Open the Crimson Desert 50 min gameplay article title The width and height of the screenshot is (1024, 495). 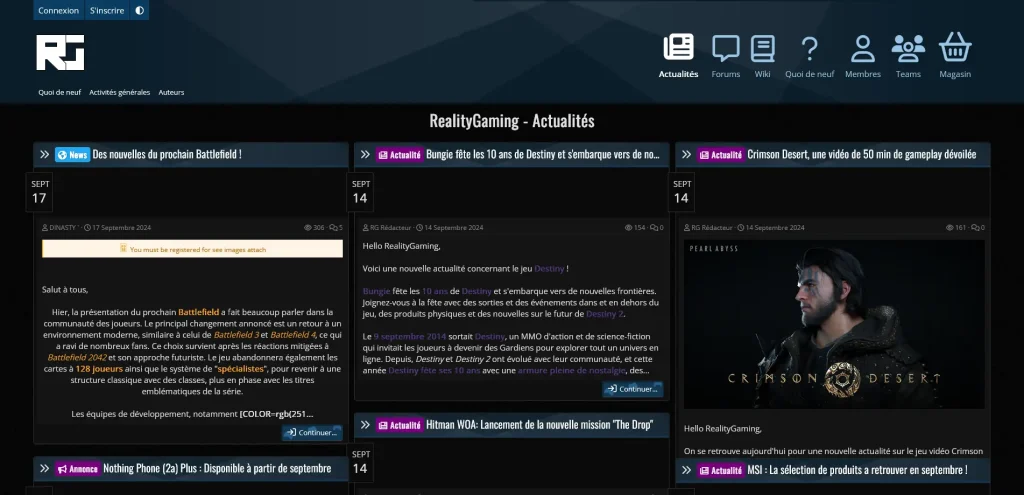pyautogui.click(x=861, y=155)
